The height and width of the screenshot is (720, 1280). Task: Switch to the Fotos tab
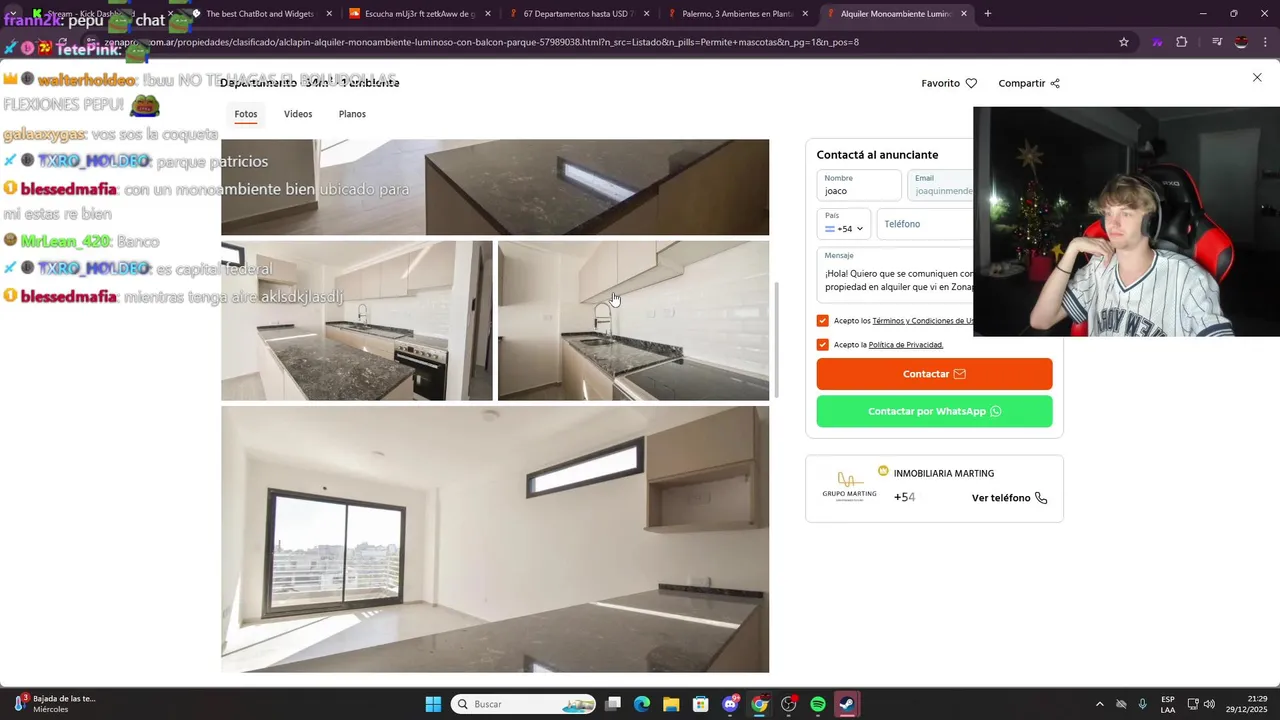pyautogui.click(x=246, y=114)
